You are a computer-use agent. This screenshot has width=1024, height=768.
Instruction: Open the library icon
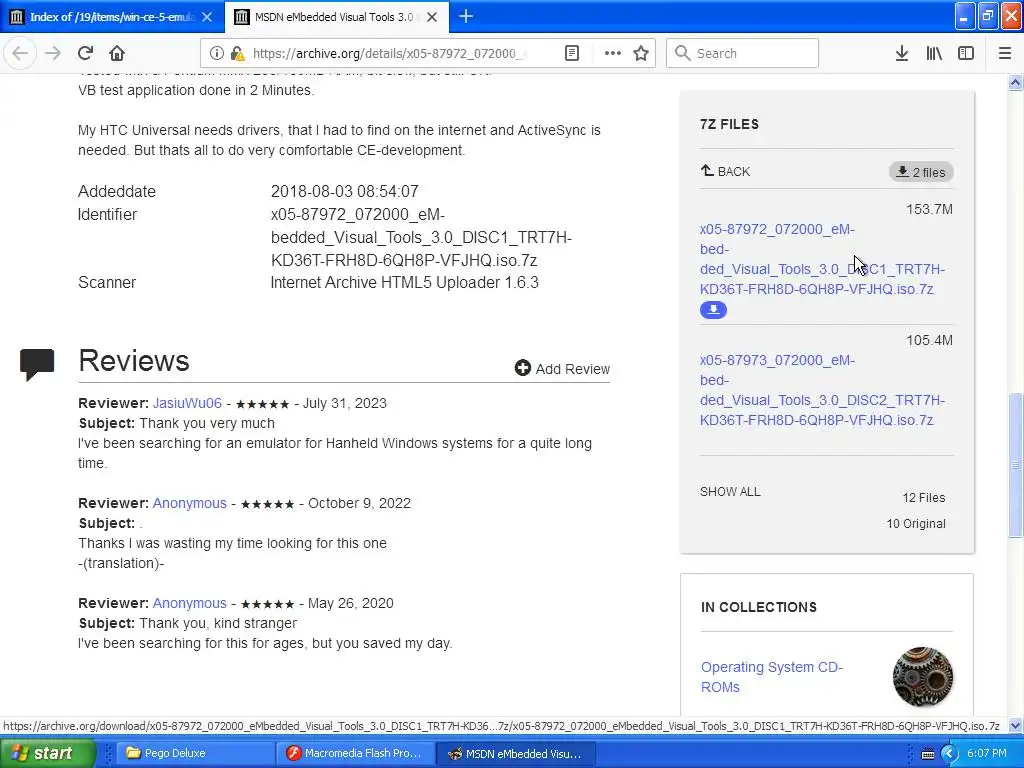934,53
